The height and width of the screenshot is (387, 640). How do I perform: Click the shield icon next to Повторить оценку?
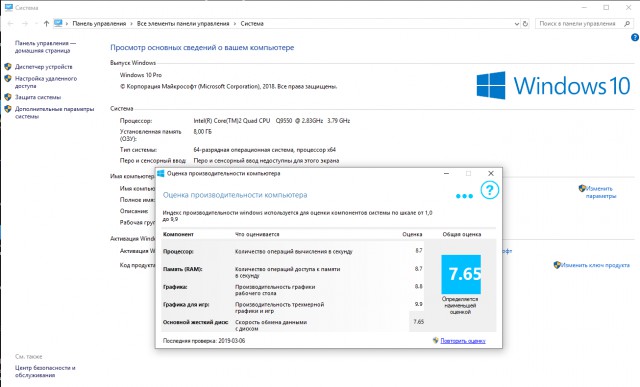(x=436, y=340)
